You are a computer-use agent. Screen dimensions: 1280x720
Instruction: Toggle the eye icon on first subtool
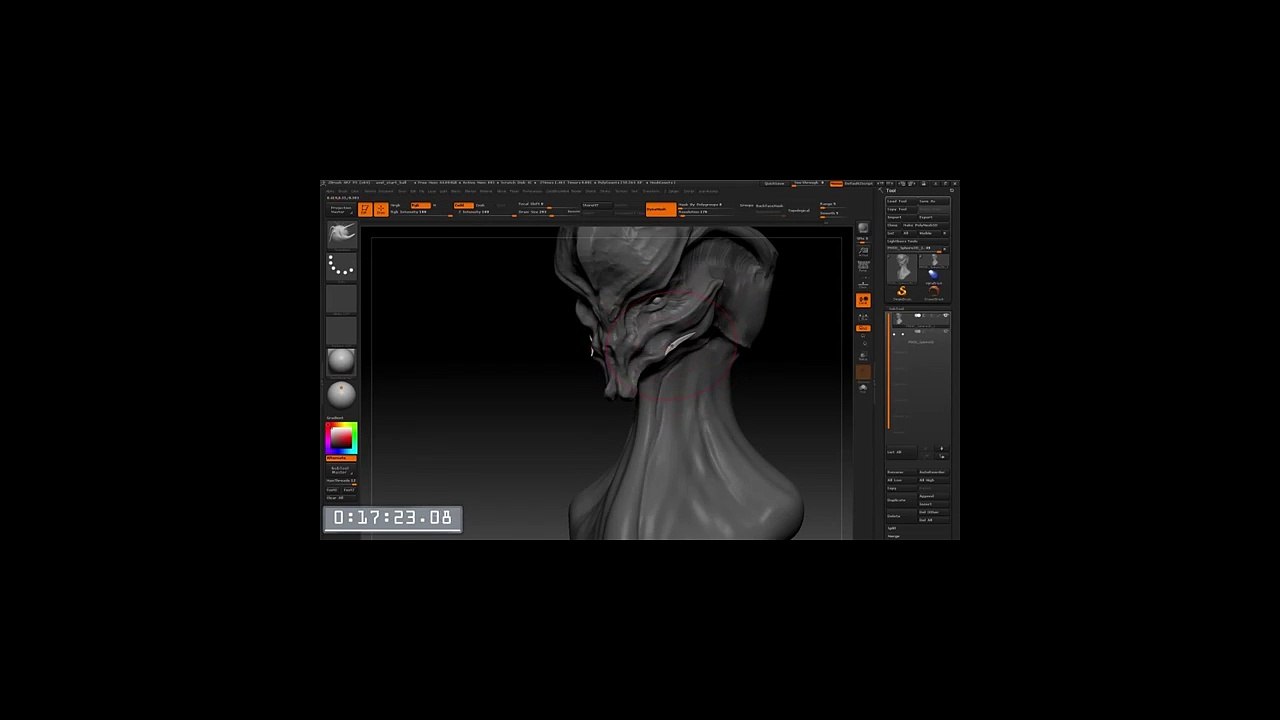[945, 315]
